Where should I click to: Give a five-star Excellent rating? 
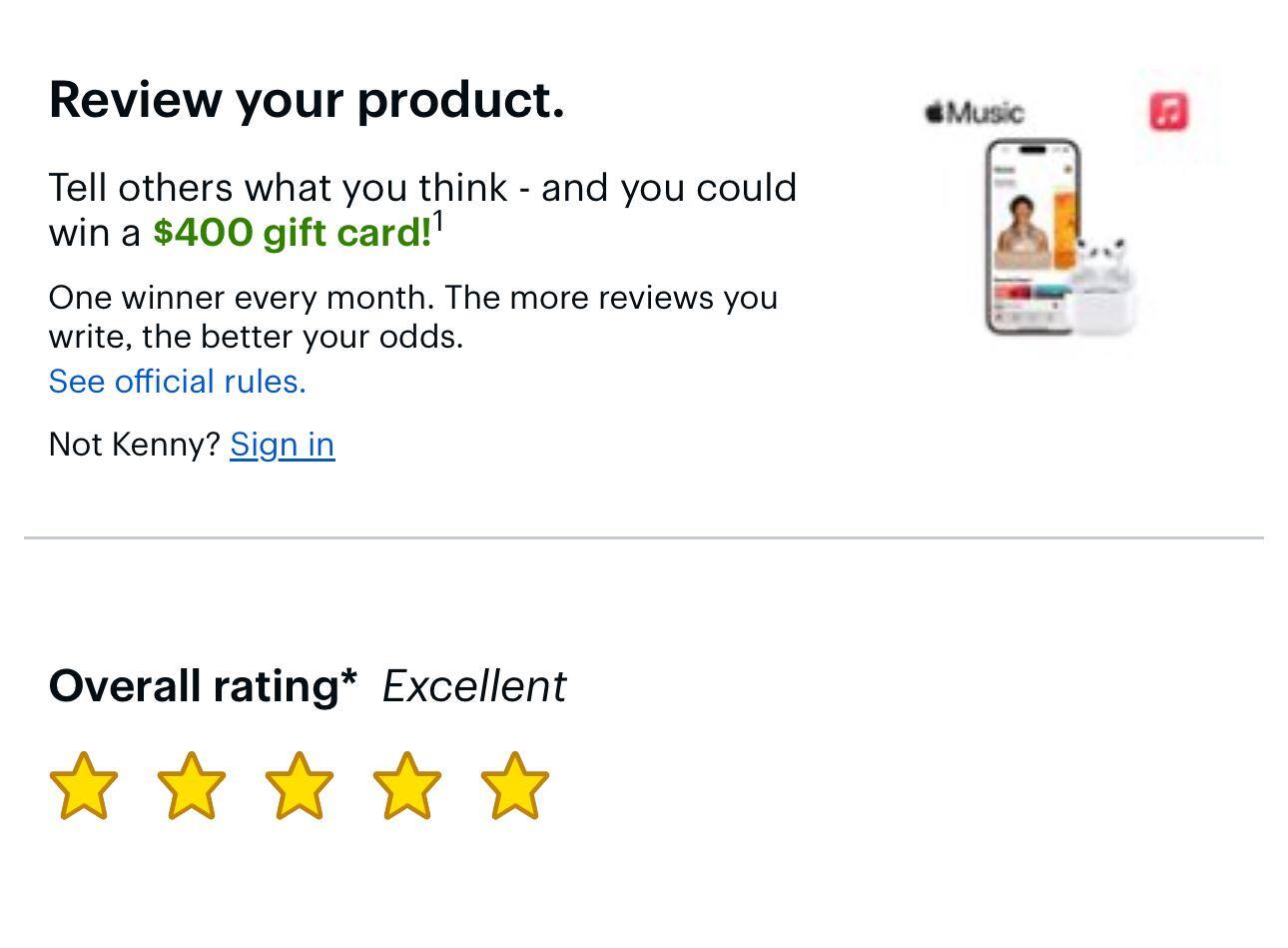(x=515, y=787)
